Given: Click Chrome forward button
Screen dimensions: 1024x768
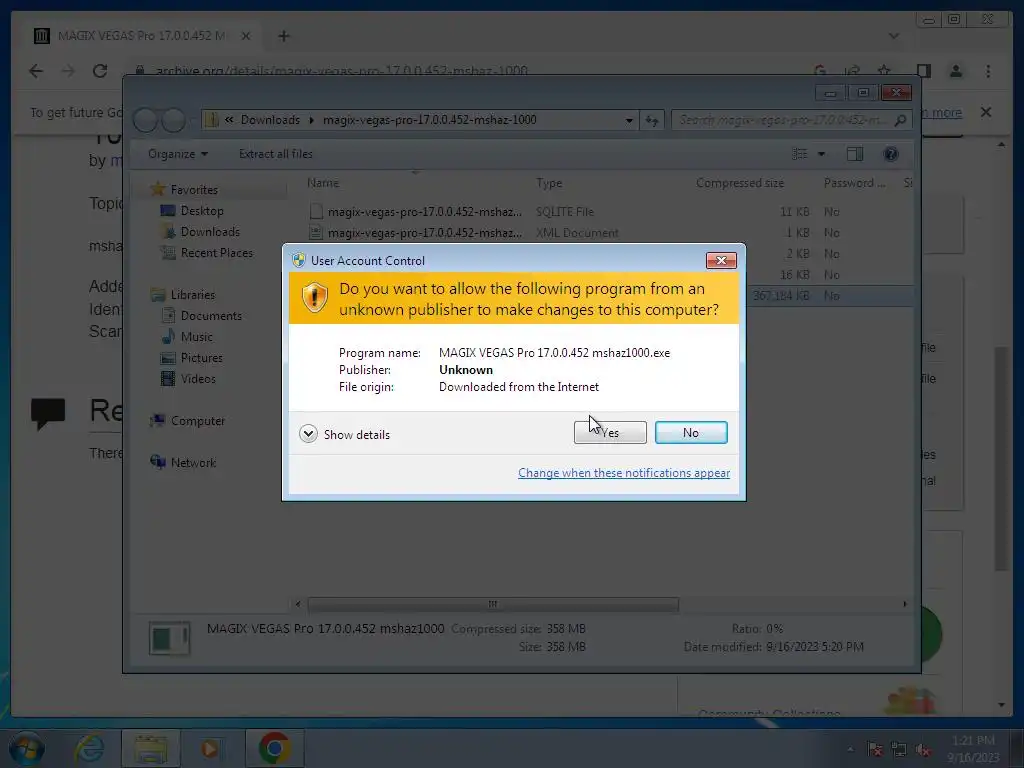Looking at the screenshot, I should point(68,71).
